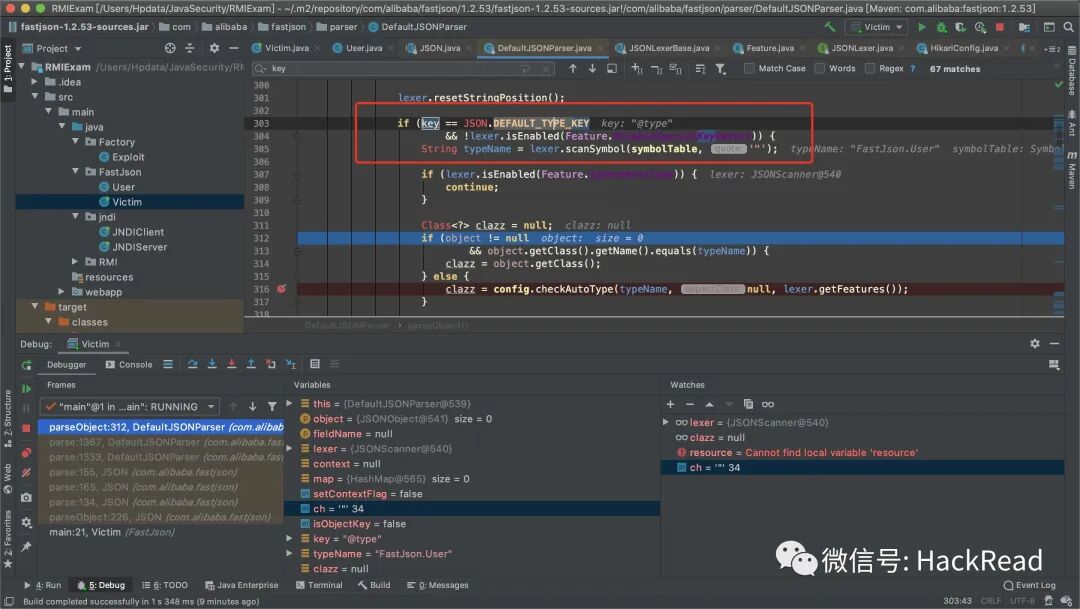The width and height of the screenshot is (1080, 609).
Task: Jump to next search occurrence arrow
Action: [x=592, y=68]
